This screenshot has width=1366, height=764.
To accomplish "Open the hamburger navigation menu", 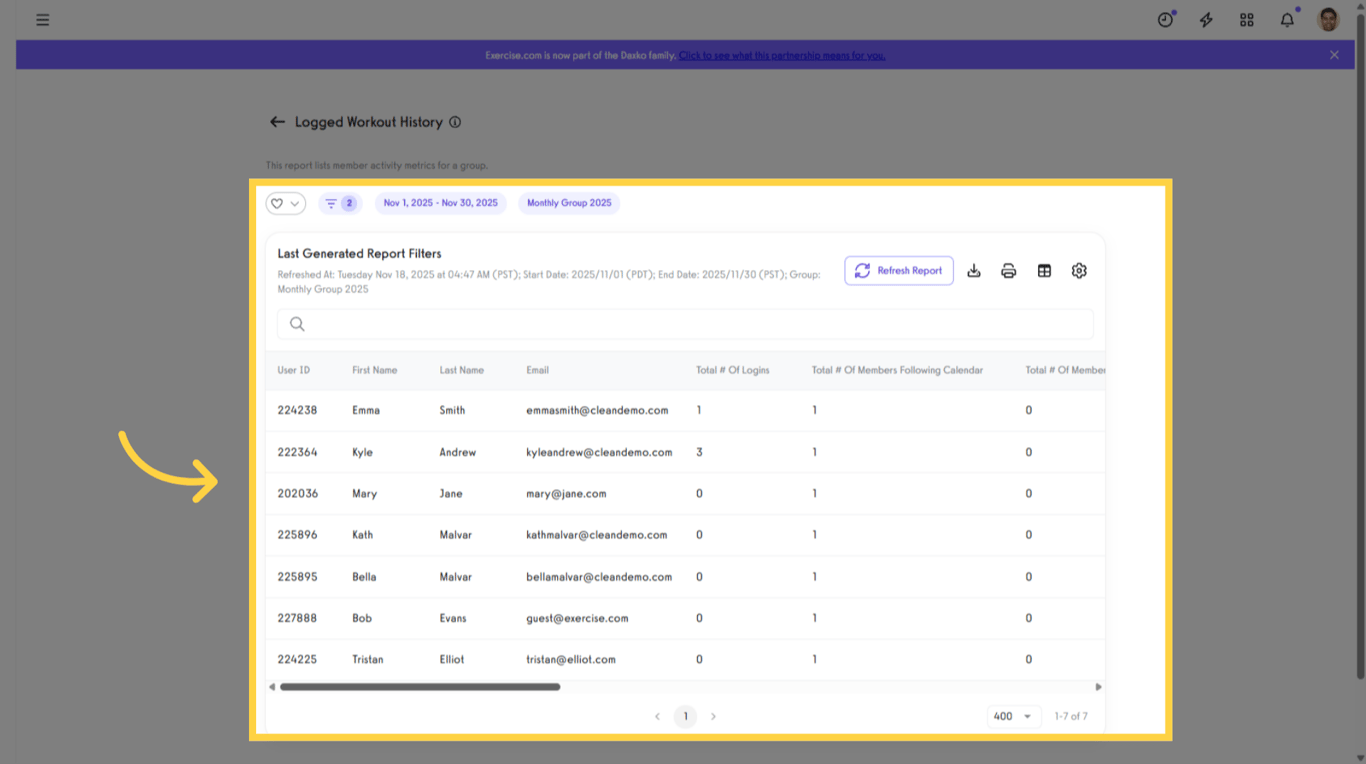I will point(42,20).
